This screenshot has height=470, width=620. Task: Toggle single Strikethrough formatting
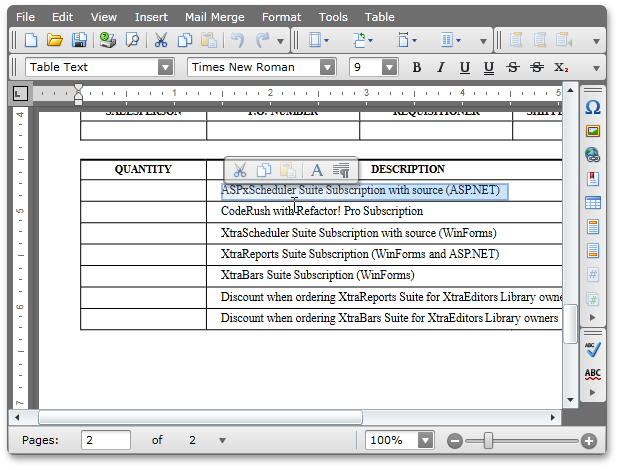[513, 68]
